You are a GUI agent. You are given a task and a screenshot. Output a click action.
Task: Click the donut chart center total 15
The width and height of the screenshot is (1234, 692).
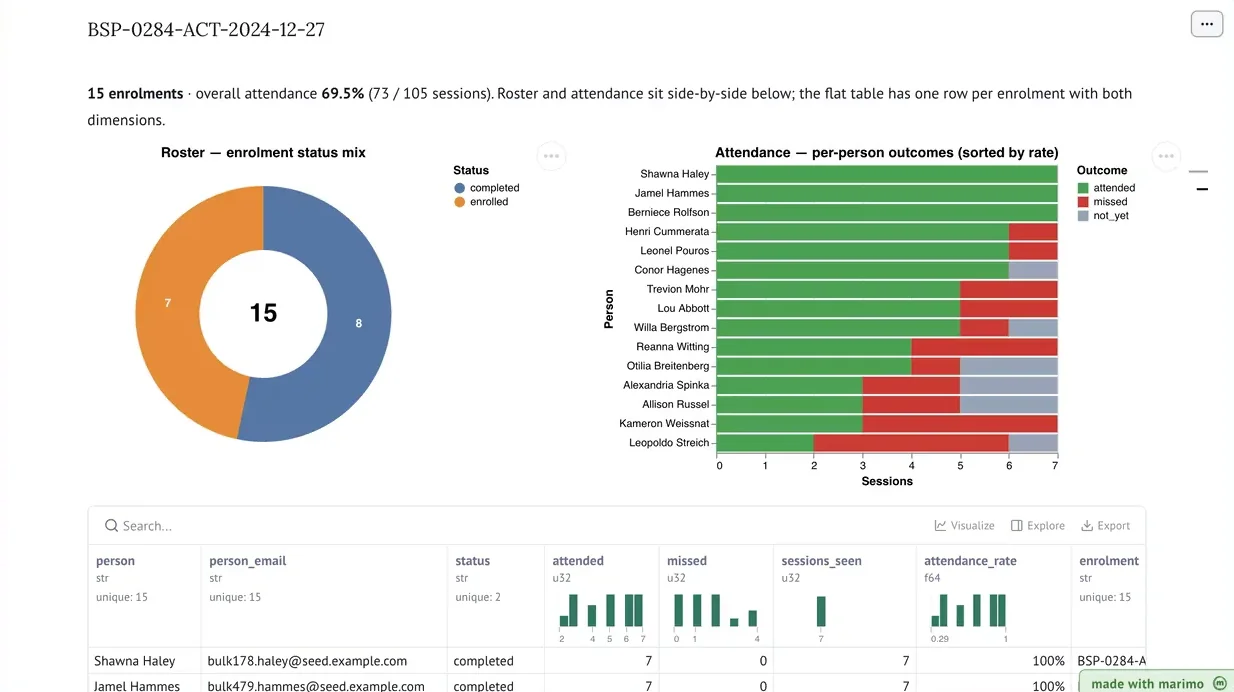tap(263, 313)
